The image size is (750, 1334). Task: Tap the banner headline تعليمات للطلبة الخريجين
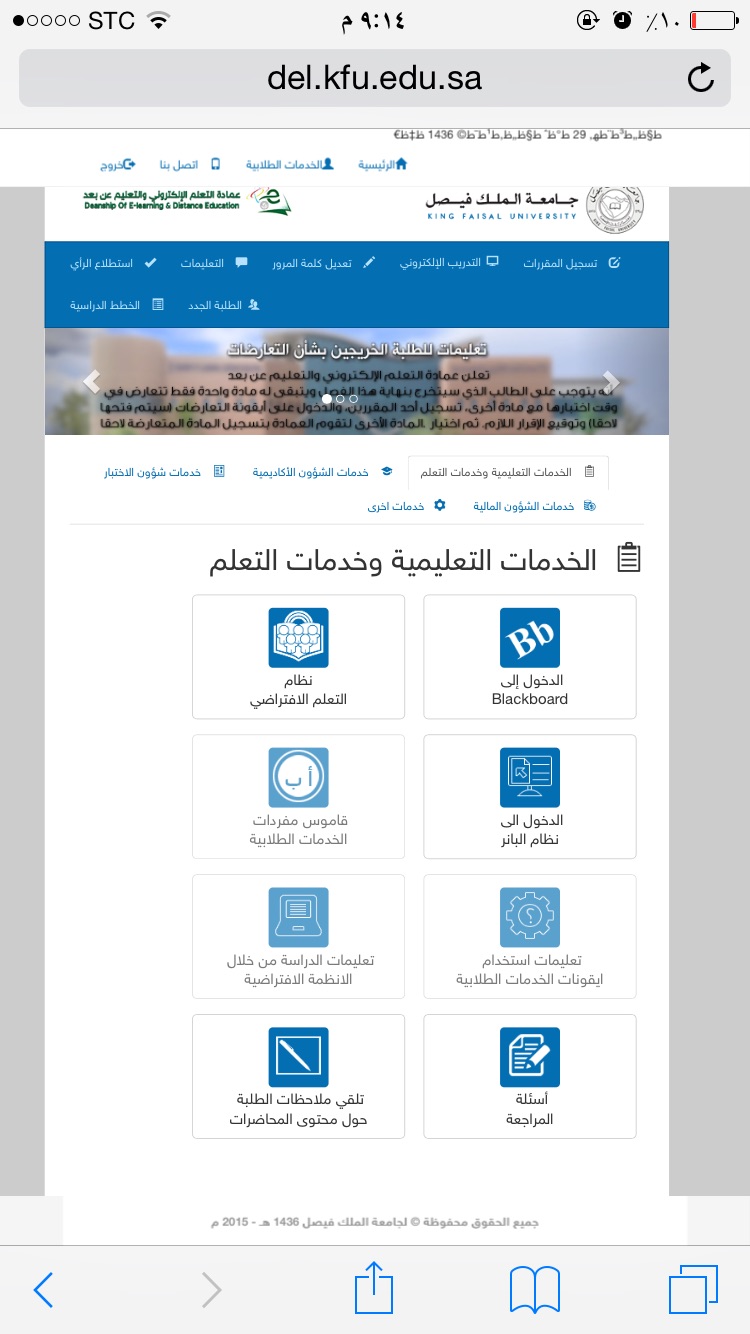tap(357, 350)
